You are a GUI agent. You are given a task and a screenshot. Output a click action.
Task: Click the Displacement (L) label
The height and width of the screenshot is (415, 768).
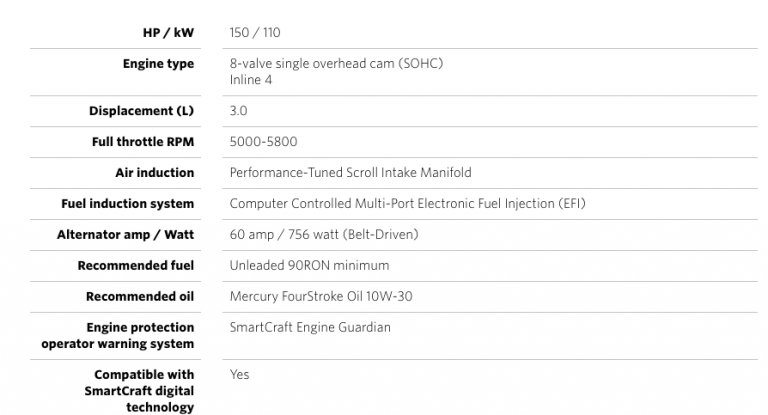[141, 111]
